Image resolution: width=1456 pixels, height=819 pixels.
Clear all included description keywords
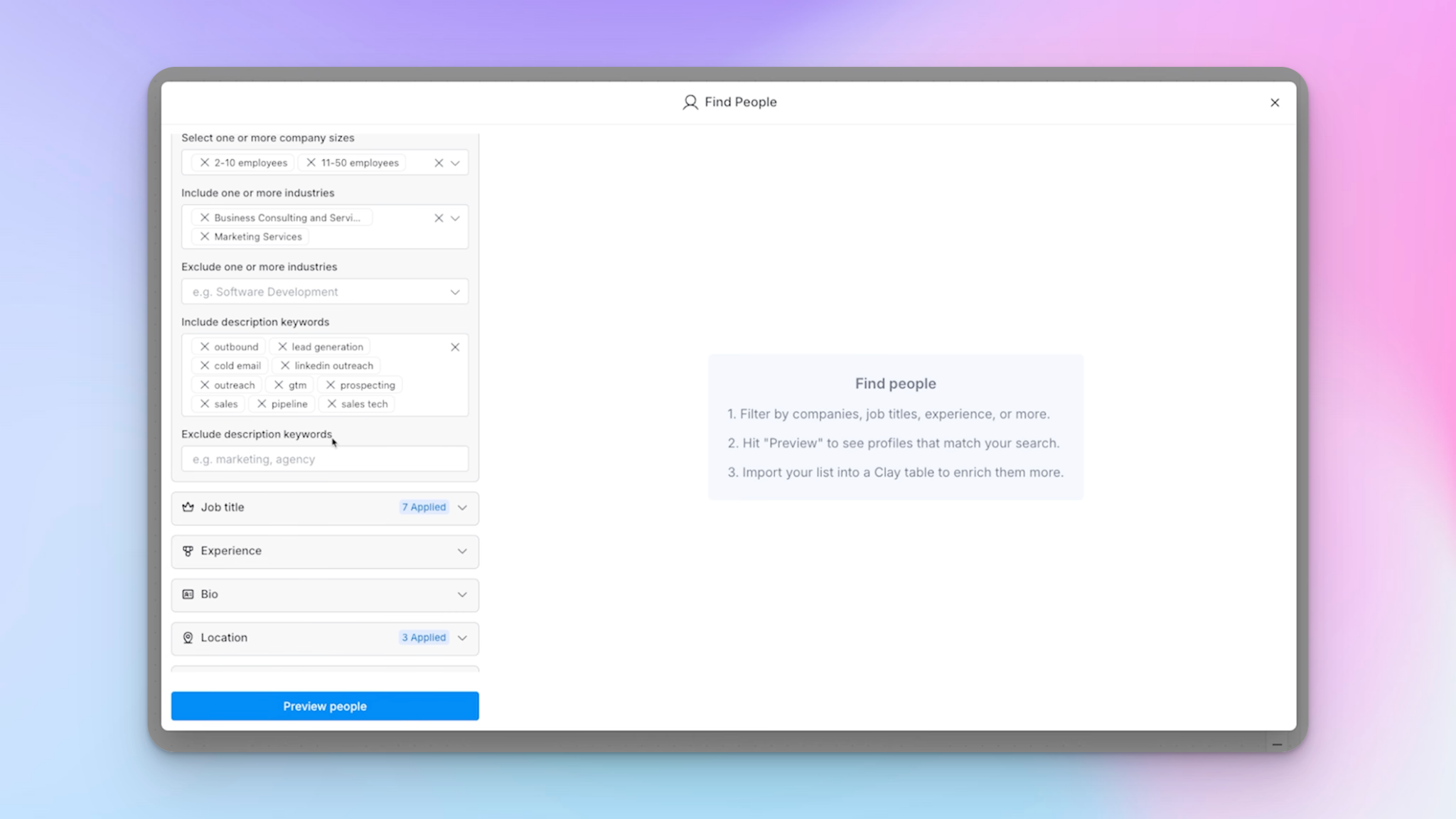(455, 347)
